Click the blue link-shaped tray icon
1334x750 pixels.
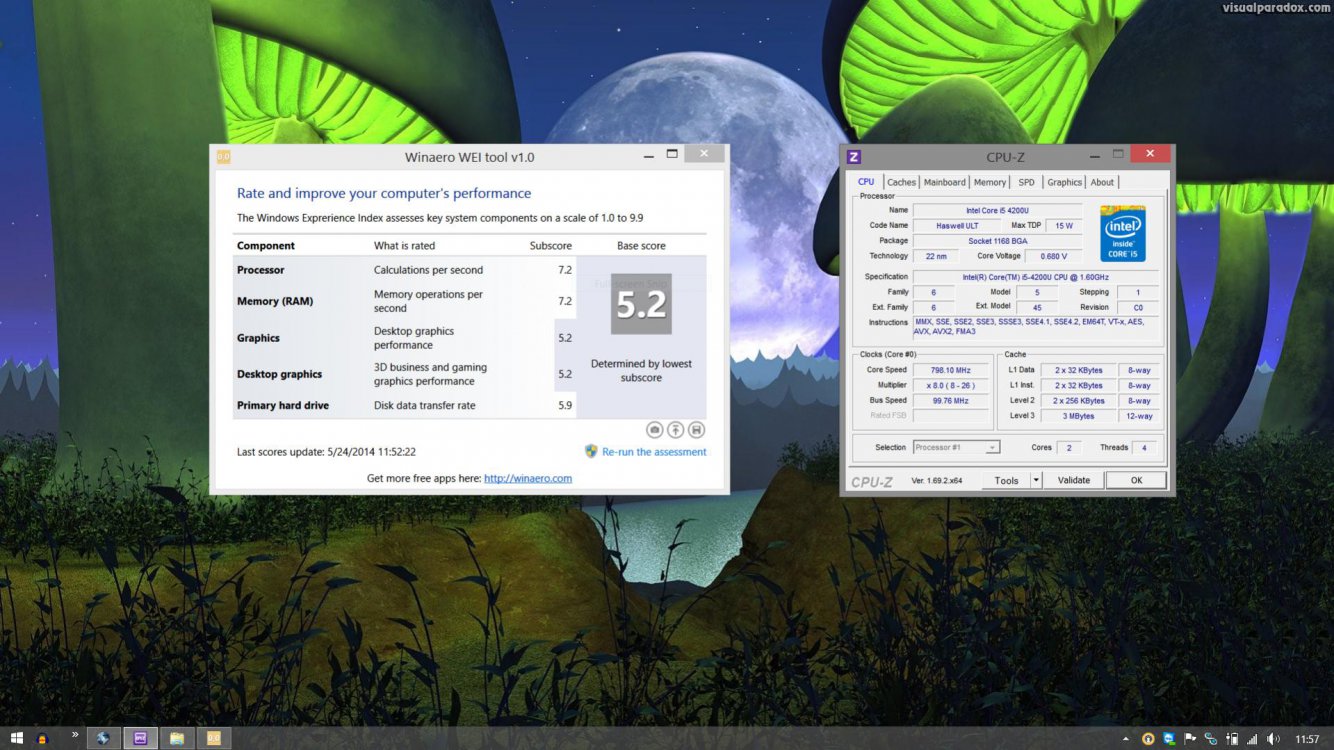click(x=1211, y=739)
